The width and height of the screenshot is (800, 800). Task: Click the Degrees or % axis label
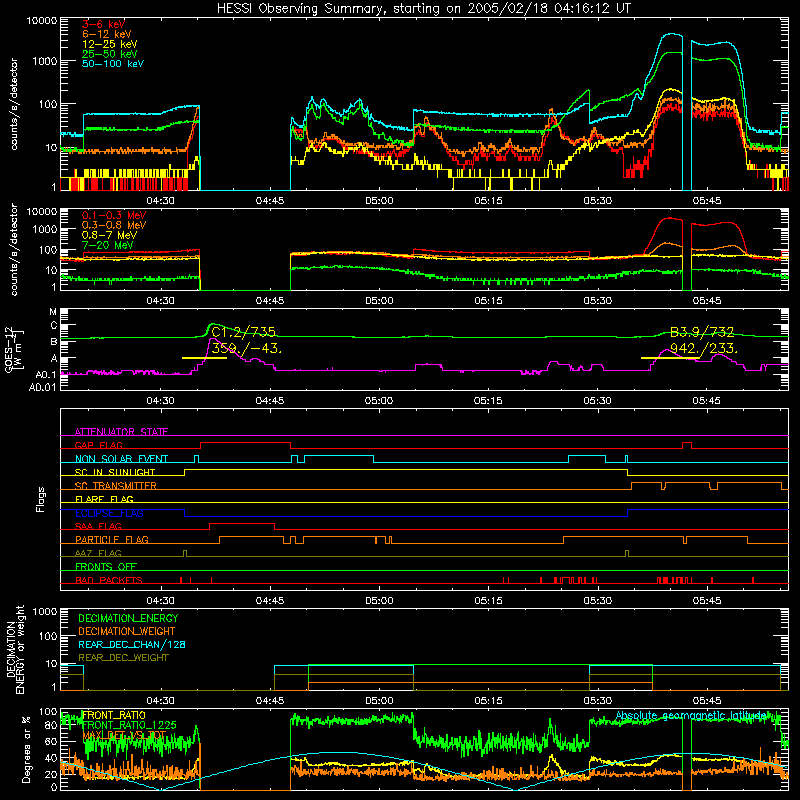tap(26, 749)
